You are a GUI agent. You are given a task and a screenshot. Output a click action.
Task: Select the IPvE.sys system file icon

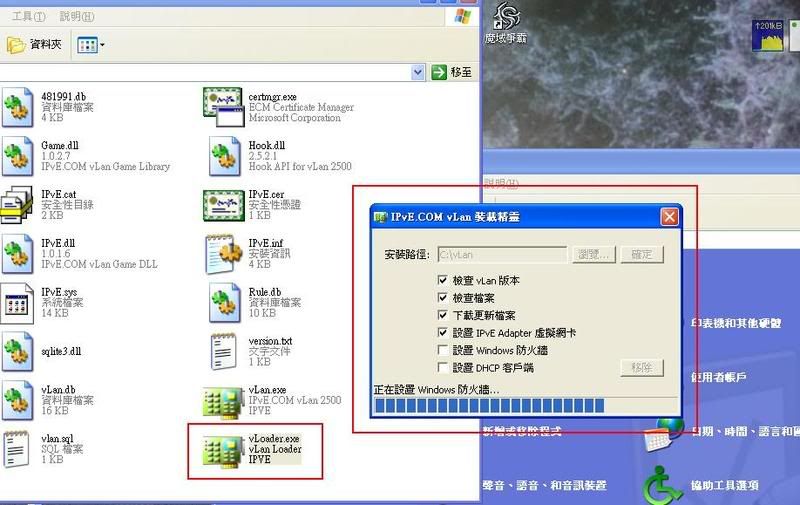(x=16, y=303)
